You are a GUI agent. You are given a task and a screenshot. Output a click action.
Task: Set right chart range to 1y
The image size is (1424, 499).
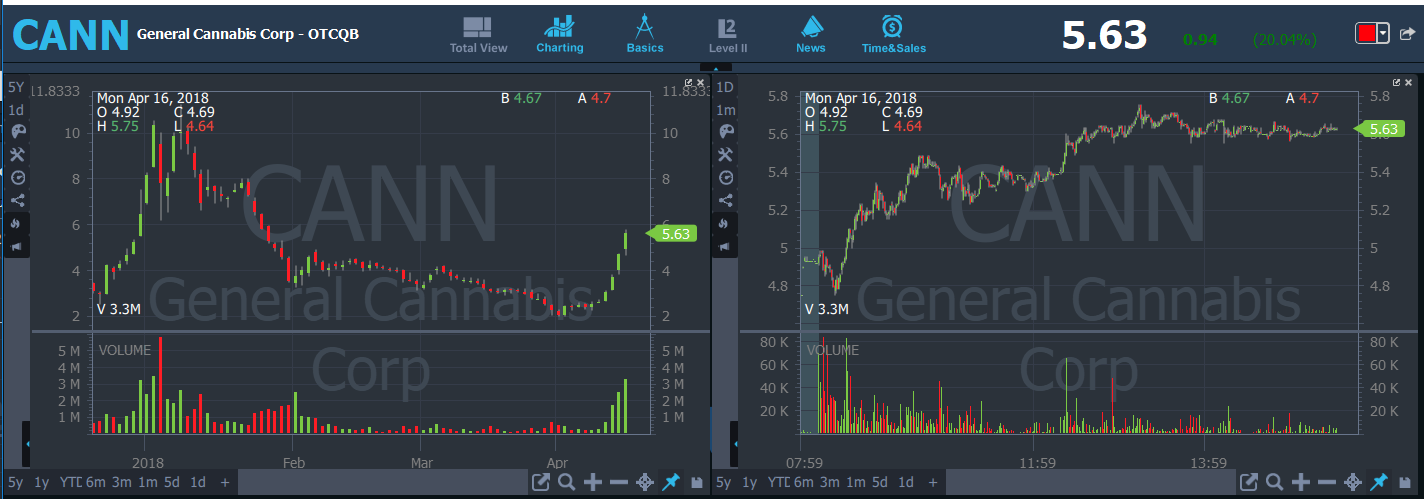click(750, 483)
